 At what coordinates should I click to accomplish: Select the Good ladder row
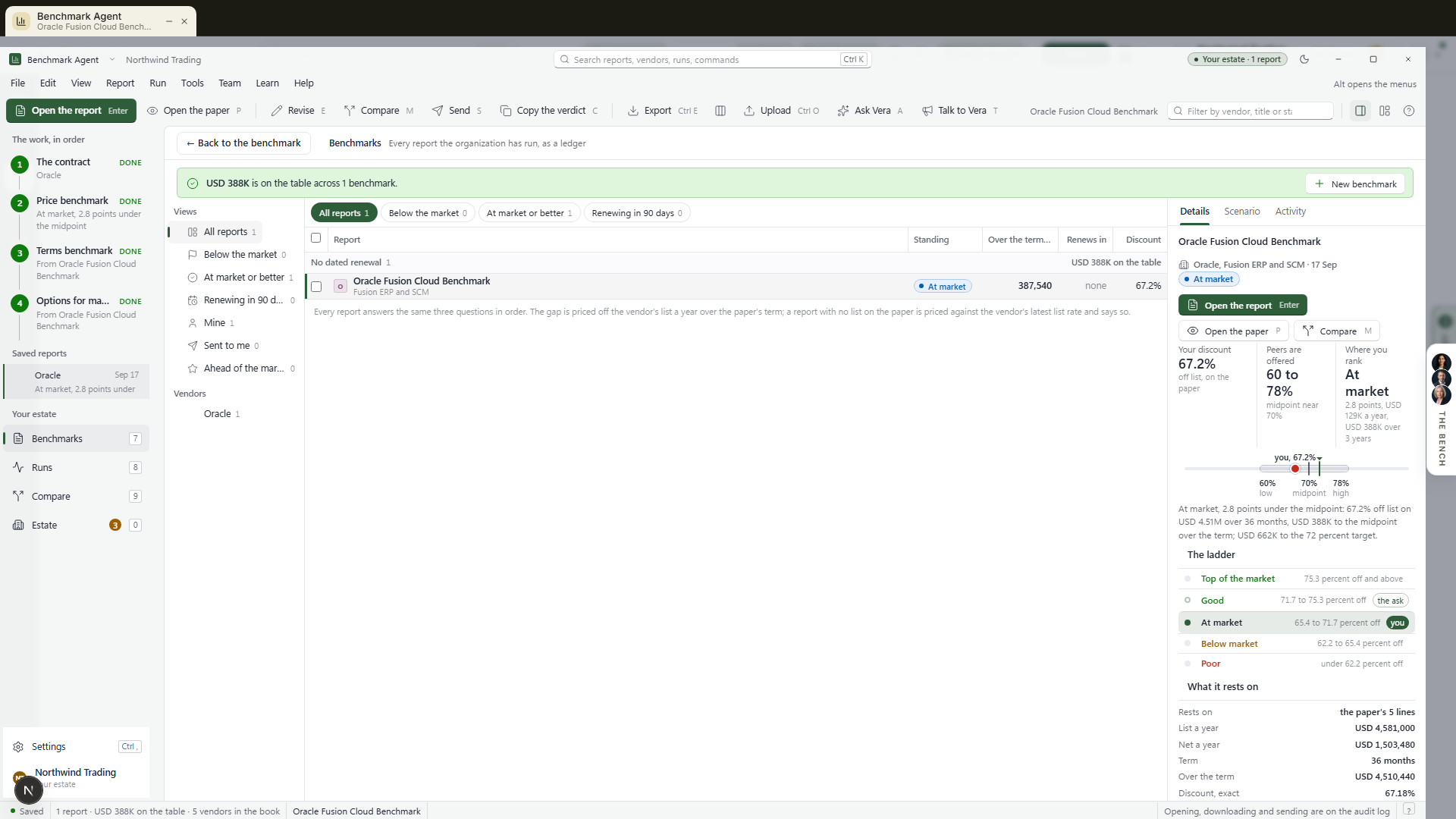coord(1297,601)
